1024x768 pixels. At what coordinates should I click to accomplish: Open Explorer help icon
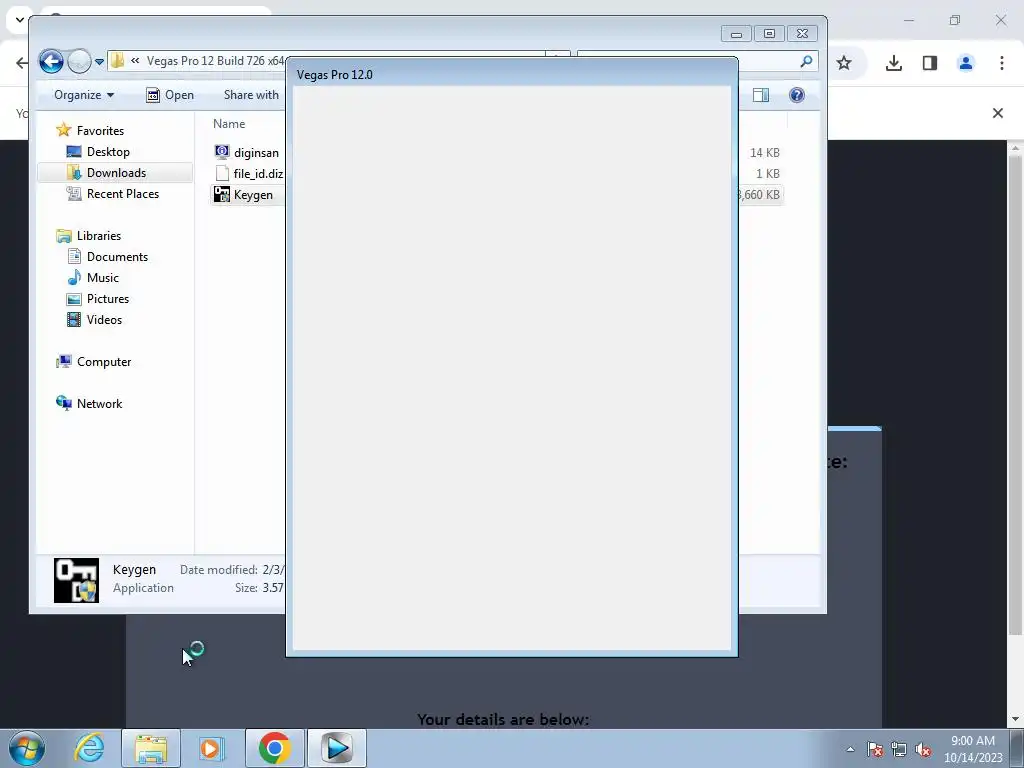pyautogui.click(x=797, y=95)
